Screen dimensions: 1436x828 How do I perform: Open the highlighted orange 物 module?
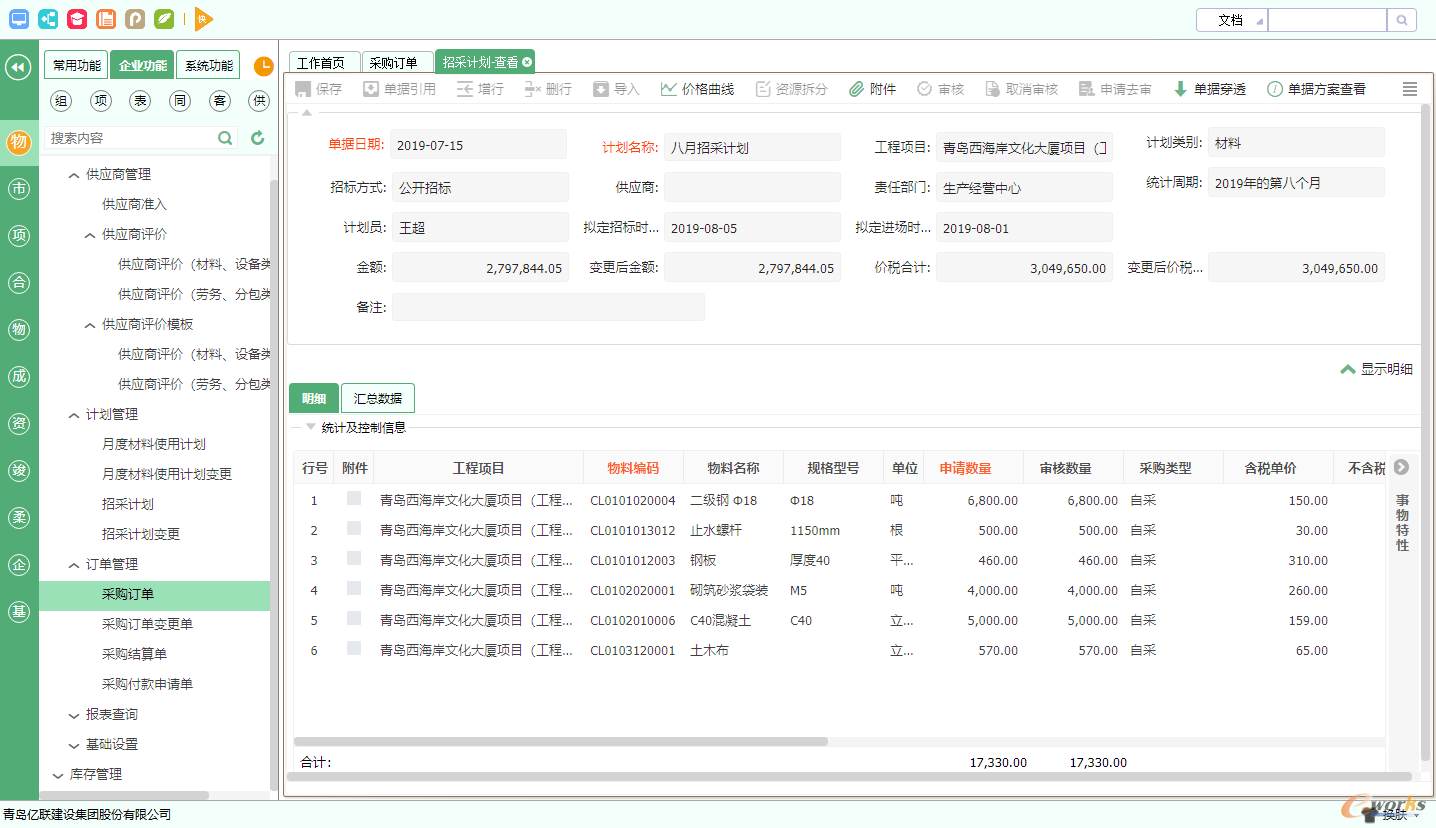pyautogui.click(x=18, y=142)
